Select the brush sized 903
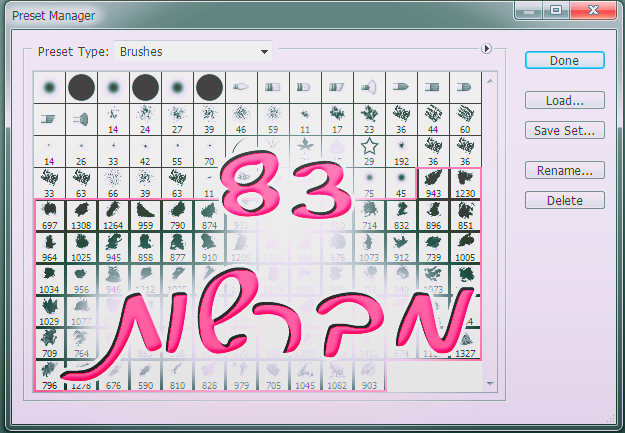625x433 pixels. pos(369,376)
